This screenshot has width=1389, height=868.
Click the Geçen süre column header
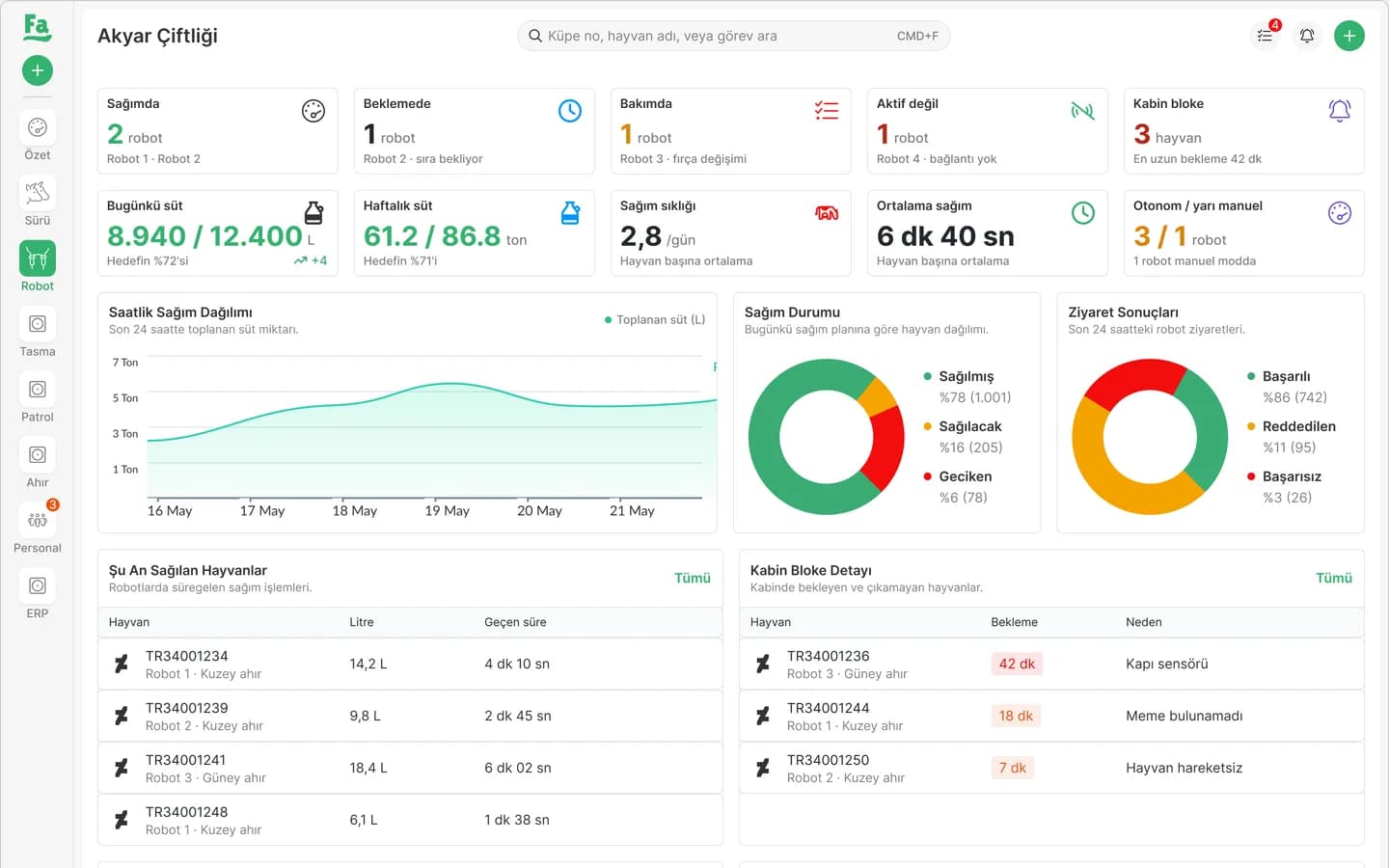click(x=515, y=622)
